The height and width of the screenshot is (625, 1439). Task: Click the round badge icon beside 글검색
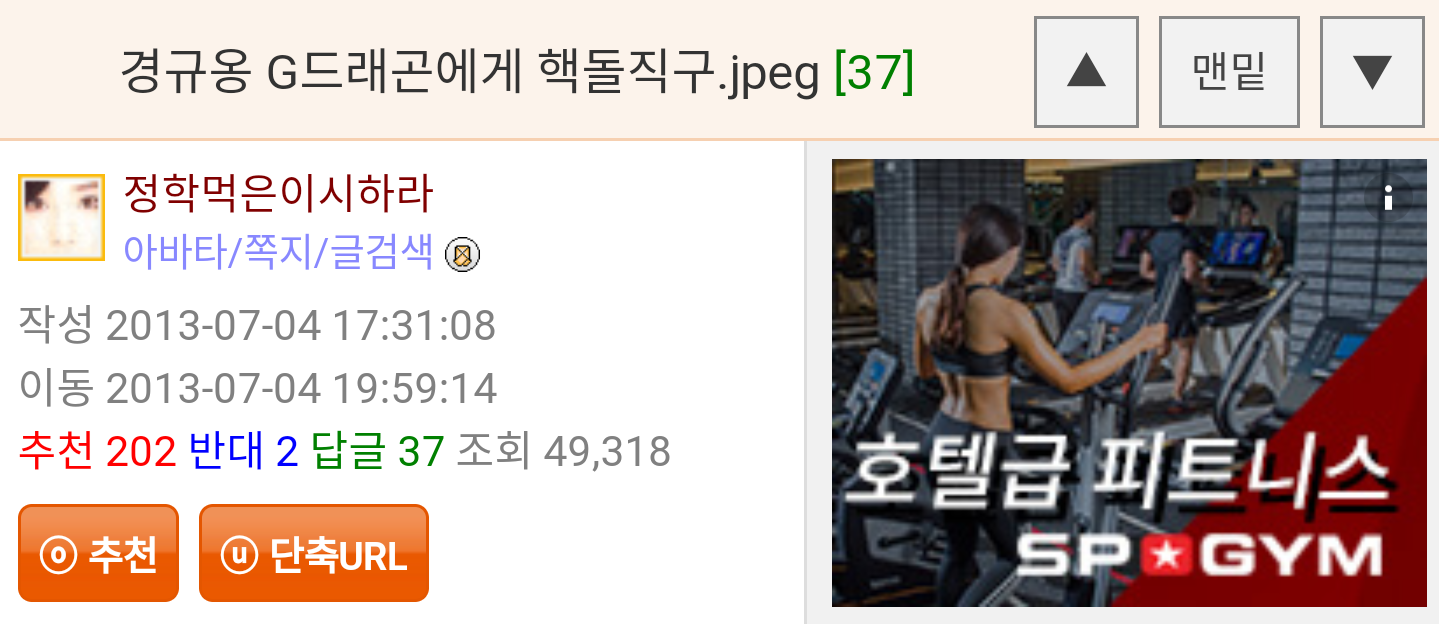[462, 256]
